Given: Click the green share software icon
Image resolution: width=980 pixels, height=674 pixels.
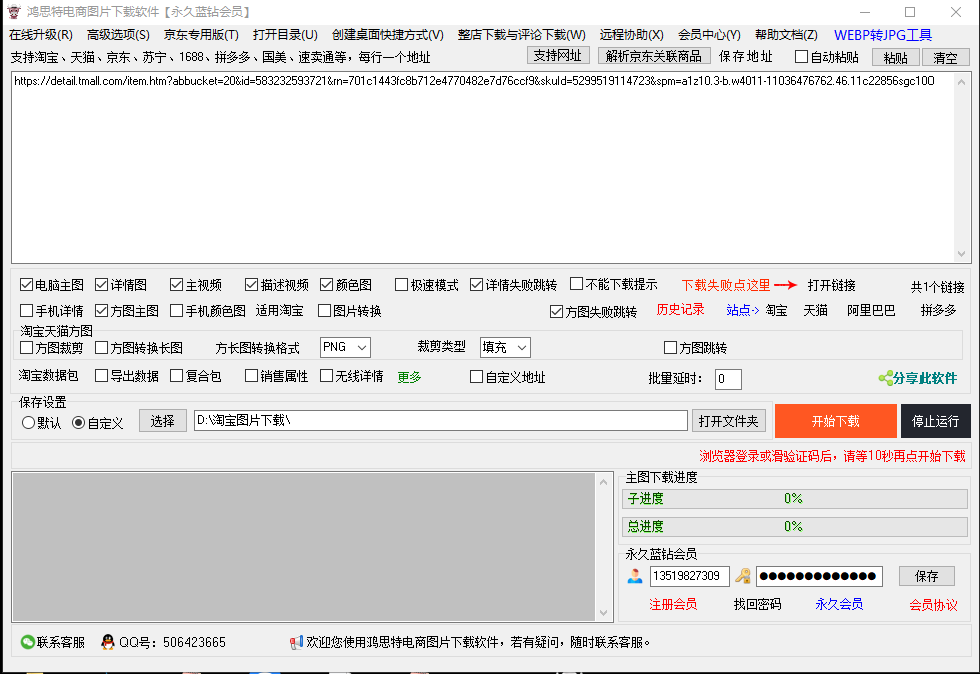Looking at the screenshot, I should 885,378.
